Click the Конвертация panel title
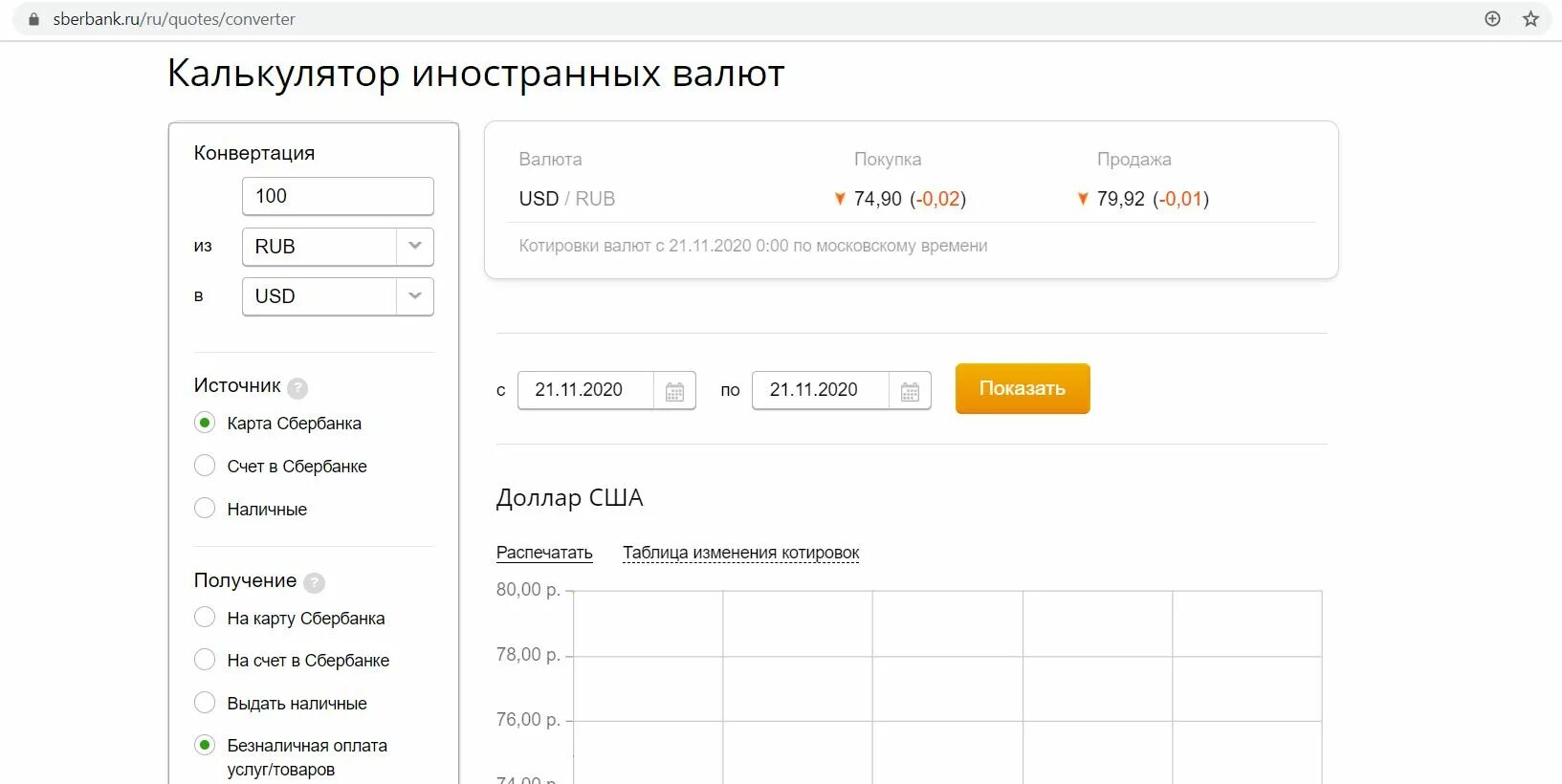The width and height of the screenshot is (1562, 784). (254, 153)
